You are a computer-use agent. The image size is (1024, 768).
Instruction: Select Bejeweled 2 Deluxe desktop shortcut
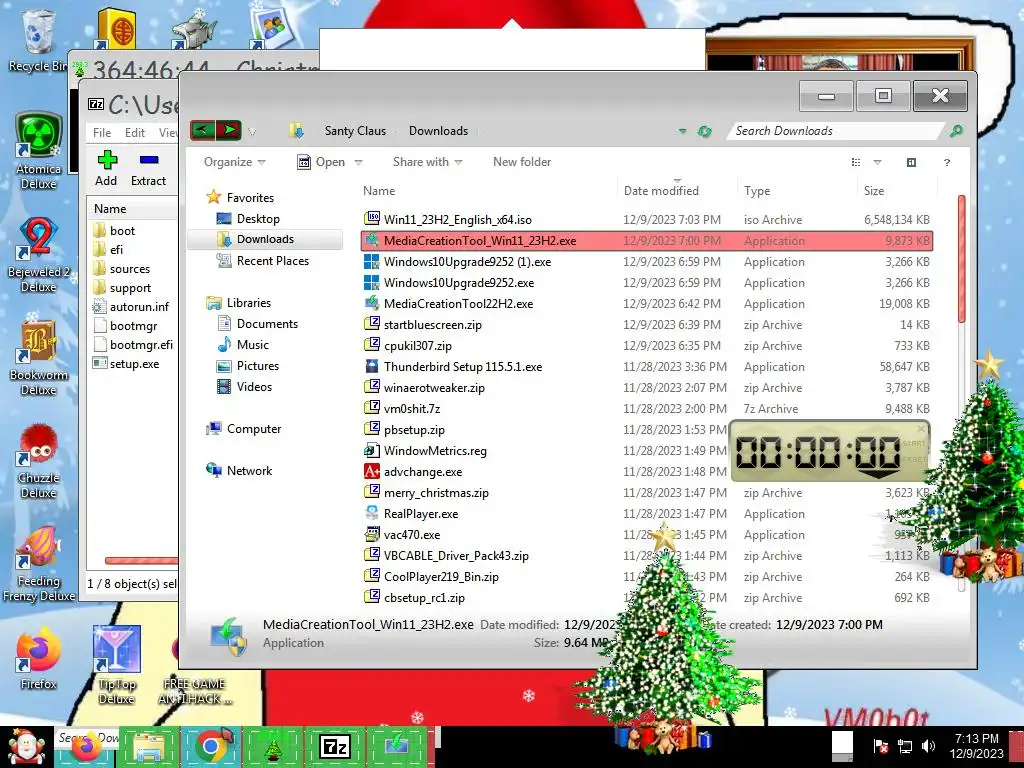[x=38, y=255]
